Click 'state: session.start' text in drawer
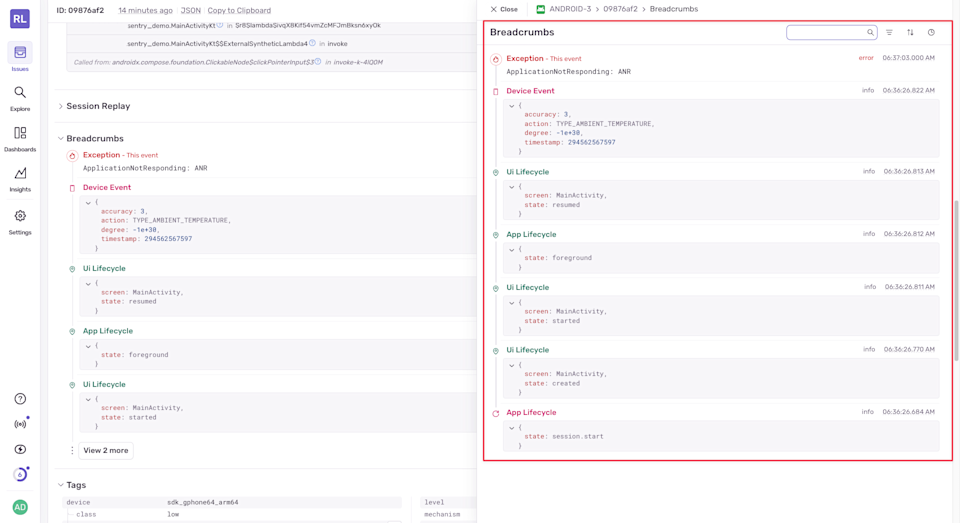 click(563, 437)
